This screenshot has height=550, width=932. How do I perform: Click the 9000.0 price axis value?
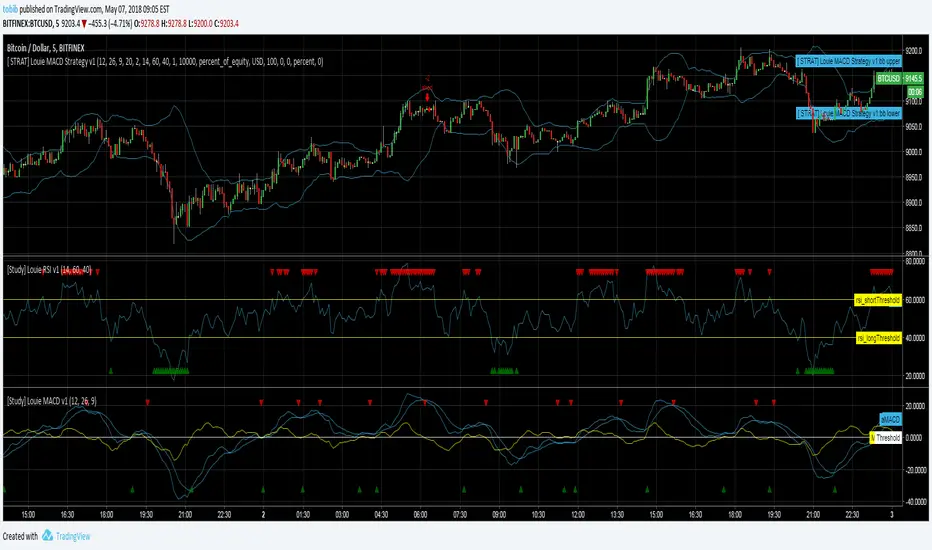click(913, 152)
